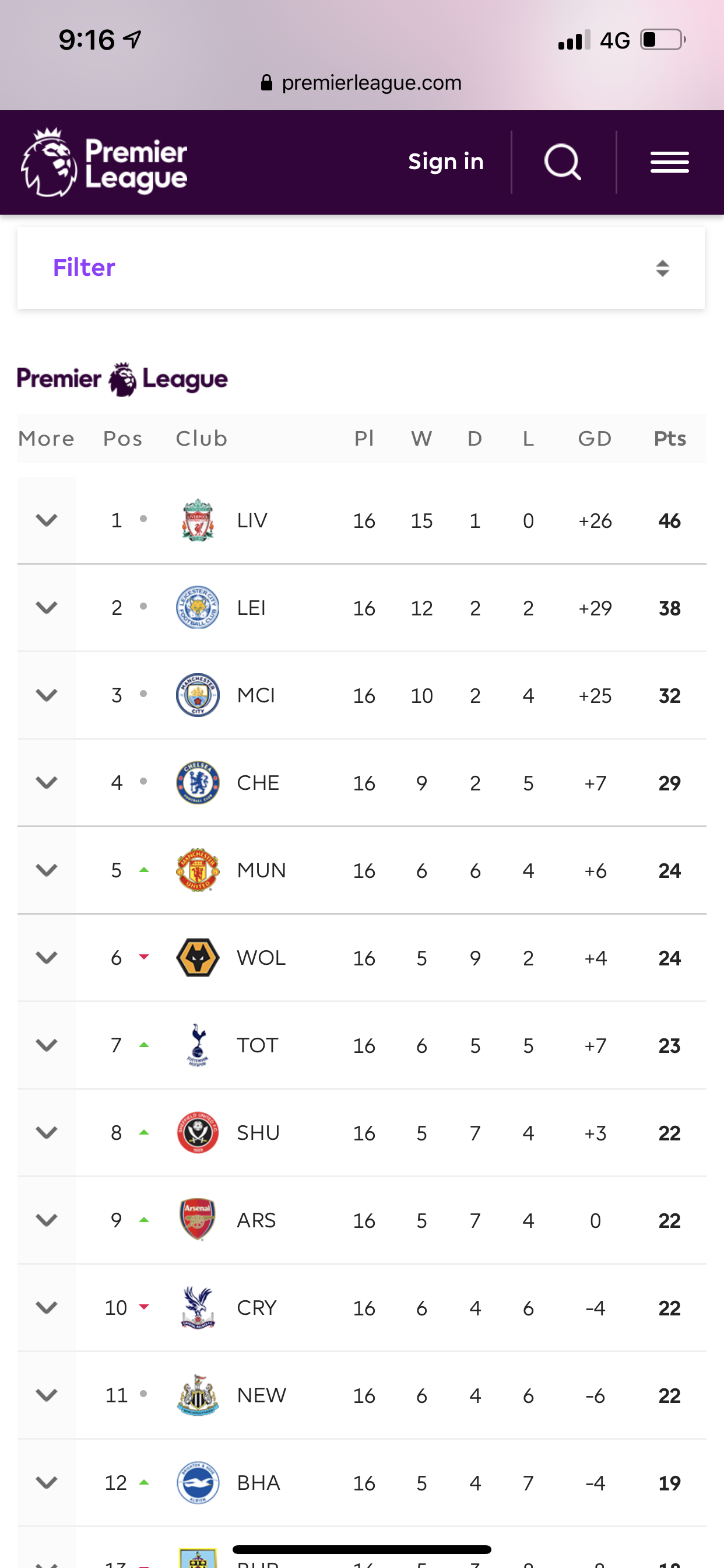
Task: Tap the Sheffield United badge
Action: (x=198, y=1133)
